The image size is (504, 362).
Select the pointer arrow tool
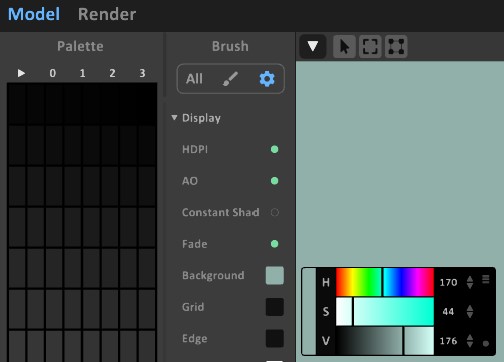pyautogui.click(x=344, y=47)
